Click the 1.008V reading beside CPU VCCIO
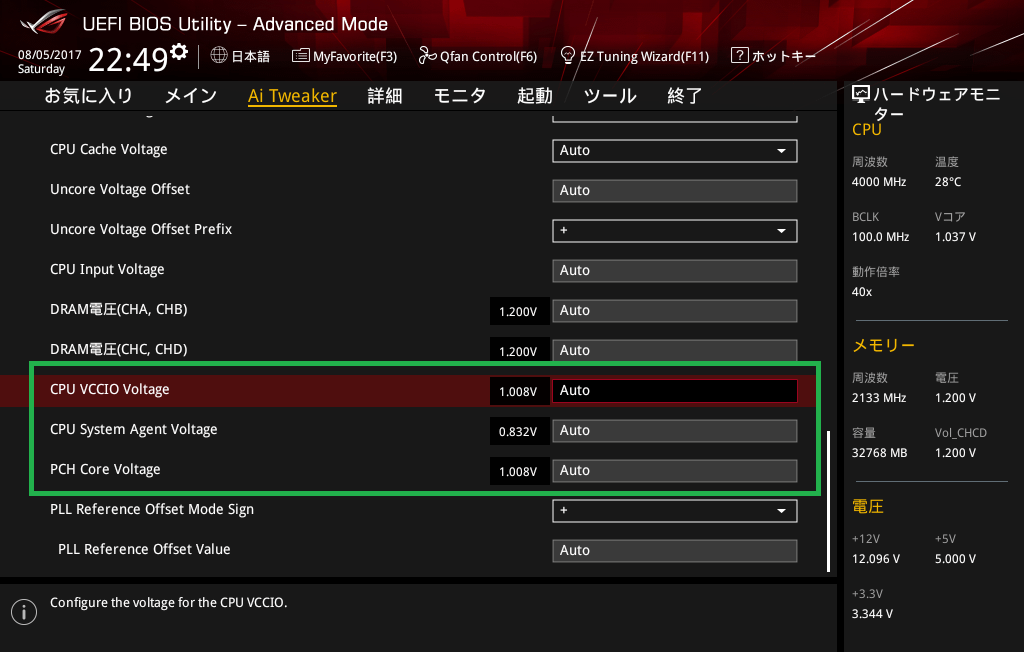 [519, 392]
